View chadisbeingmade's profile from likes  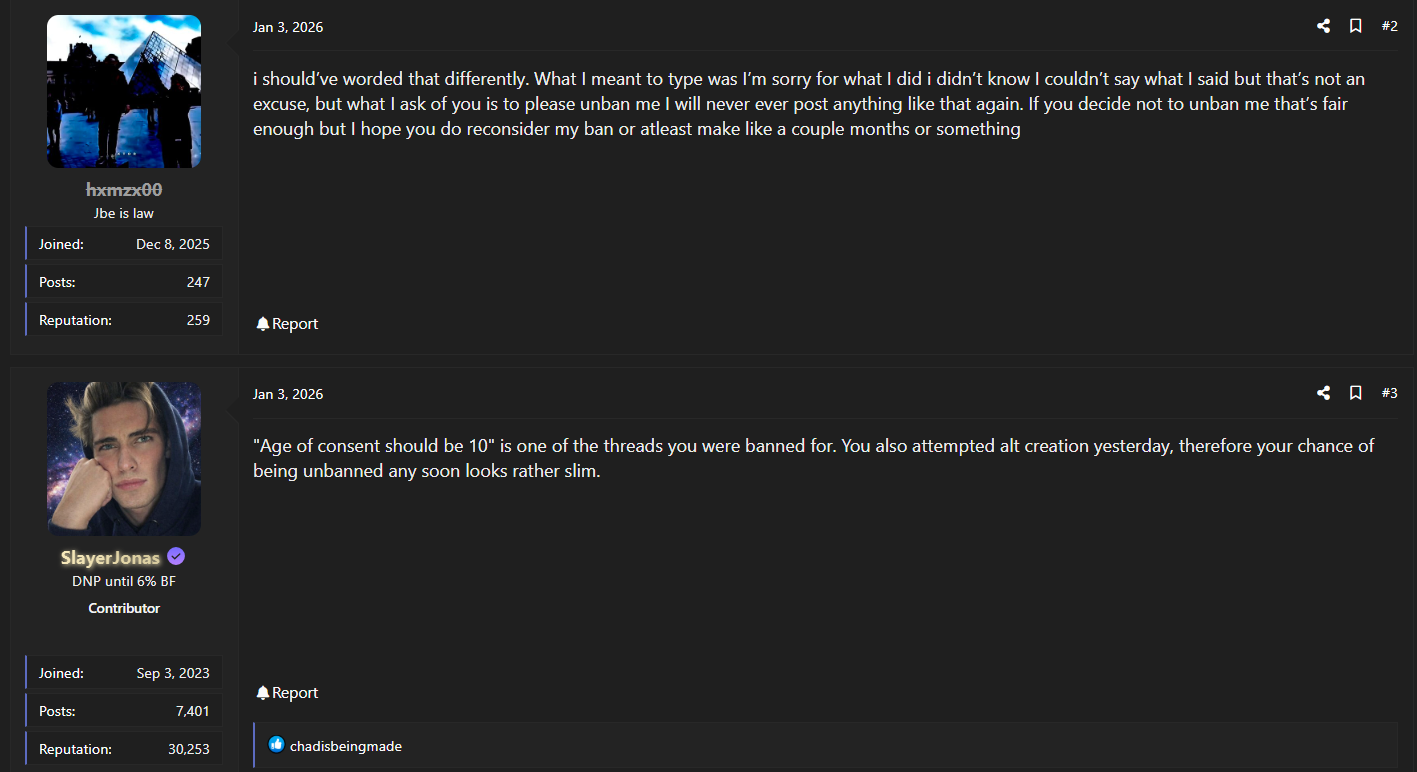pos(346,746)
